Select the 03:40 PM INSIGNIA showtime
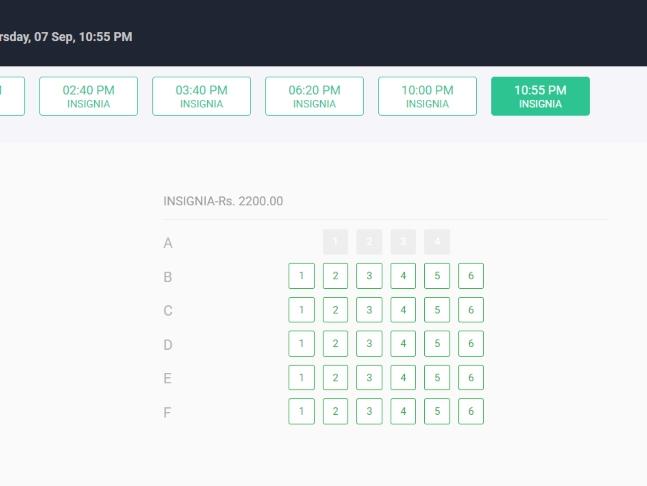647x486 pixels. coord(201,96)
